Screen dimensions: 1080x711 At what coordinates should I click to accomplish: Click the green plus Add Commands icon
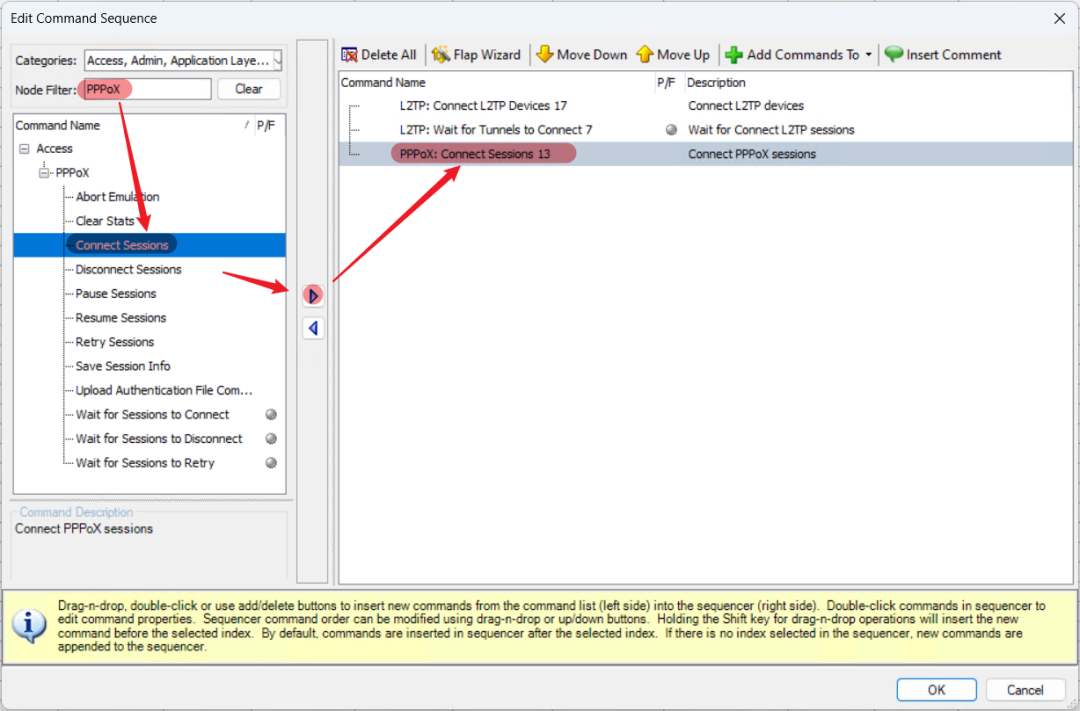coord(734,55)
